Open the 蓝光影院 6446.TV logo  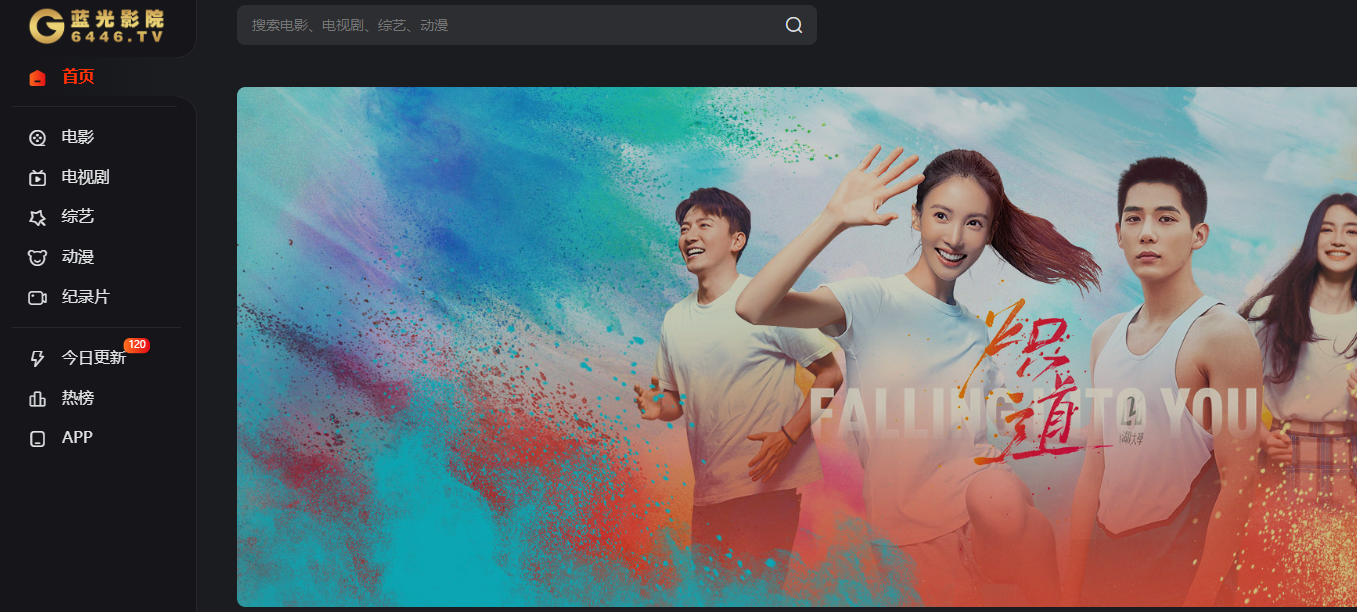pyautogui.click(x=96, y=26)
